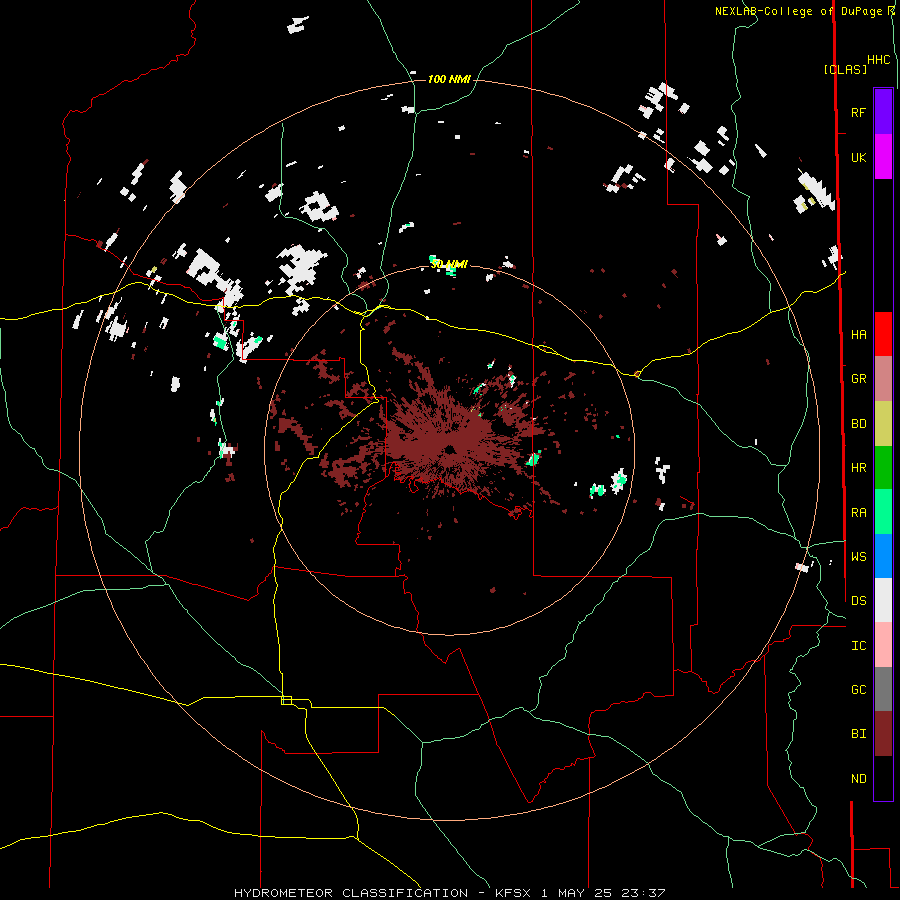Click the RA light green swatch
The image size is (900, 900).
tap(883, 512)
